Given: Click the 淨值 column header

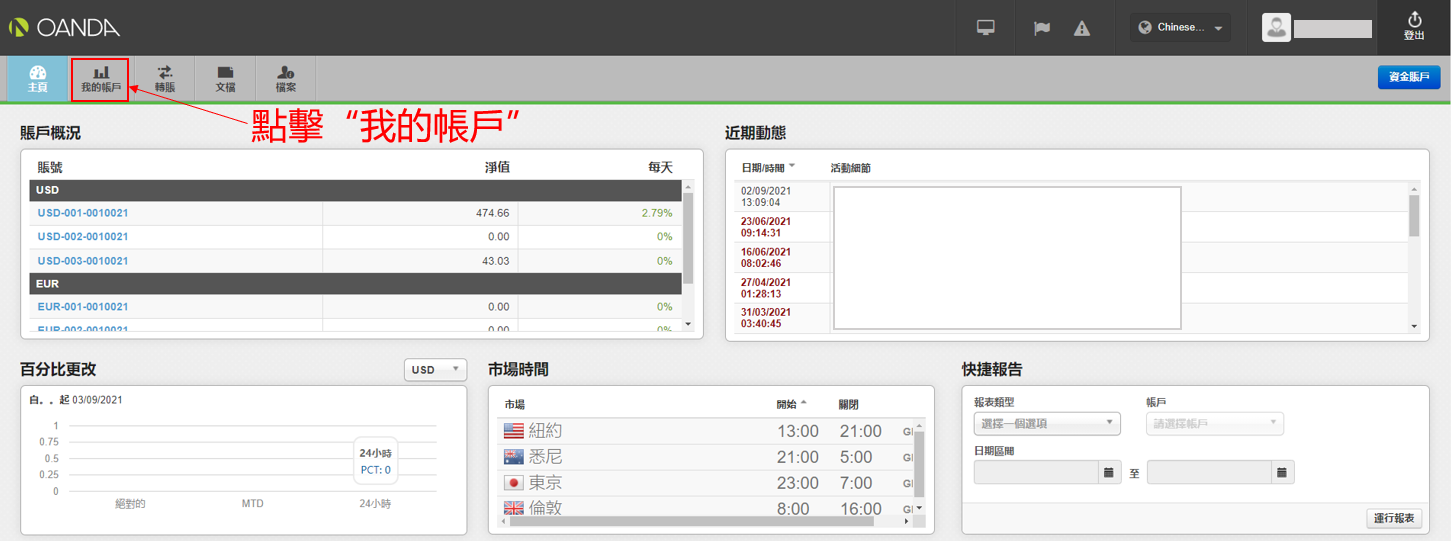Looking at the screenshot, I should (x=497, y=167).
